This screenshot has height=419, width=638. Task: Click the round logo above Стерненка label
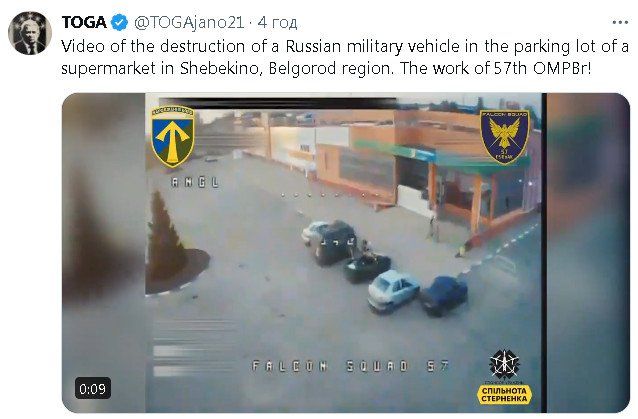pyautogui.click(x=504, y=364)
